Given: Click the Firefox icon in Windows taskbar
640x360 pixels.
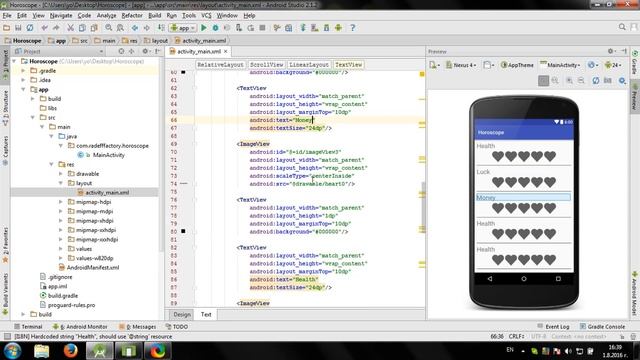Looking at the screenshot, I should pos(71,351).
